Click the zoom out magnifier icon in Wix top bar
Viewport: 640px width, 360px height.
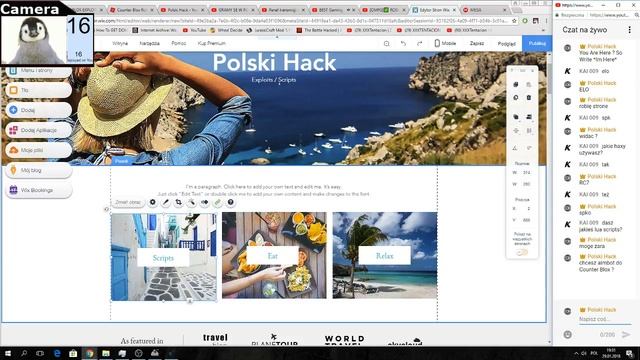[387, 43]
